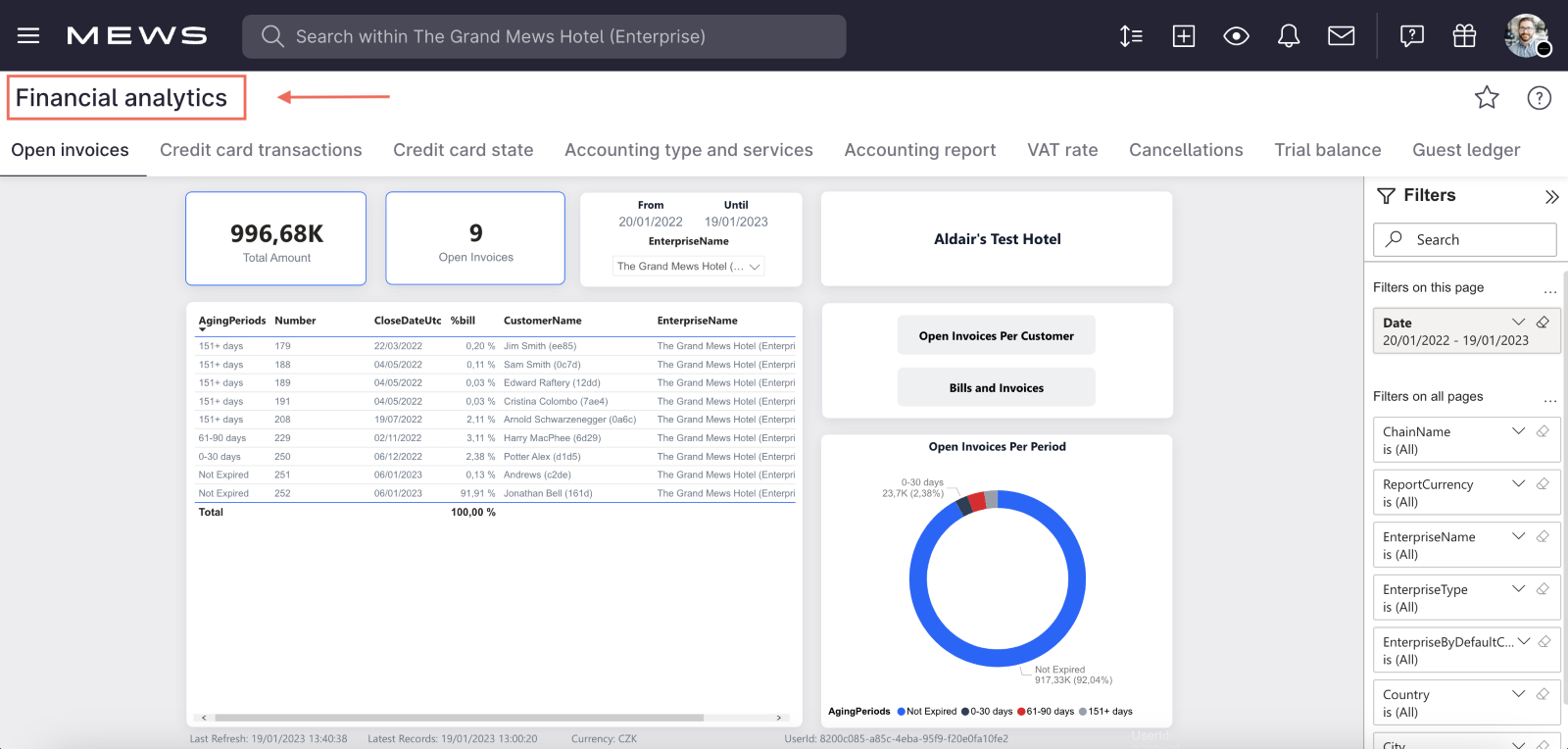Open the hamburger main menu
Viewport: 1568px width, 749px height.
[x=28, y=36]
